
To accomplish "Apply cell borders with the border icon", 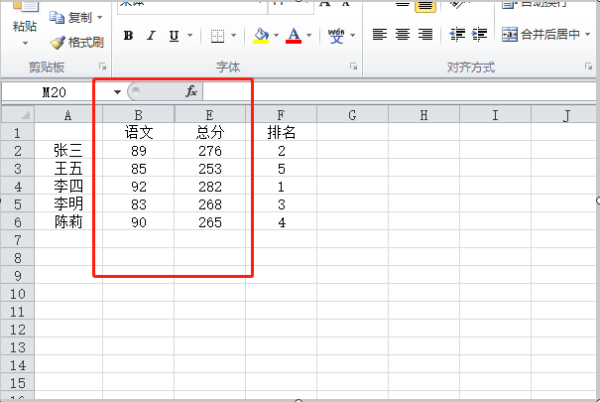I will 217,36.
